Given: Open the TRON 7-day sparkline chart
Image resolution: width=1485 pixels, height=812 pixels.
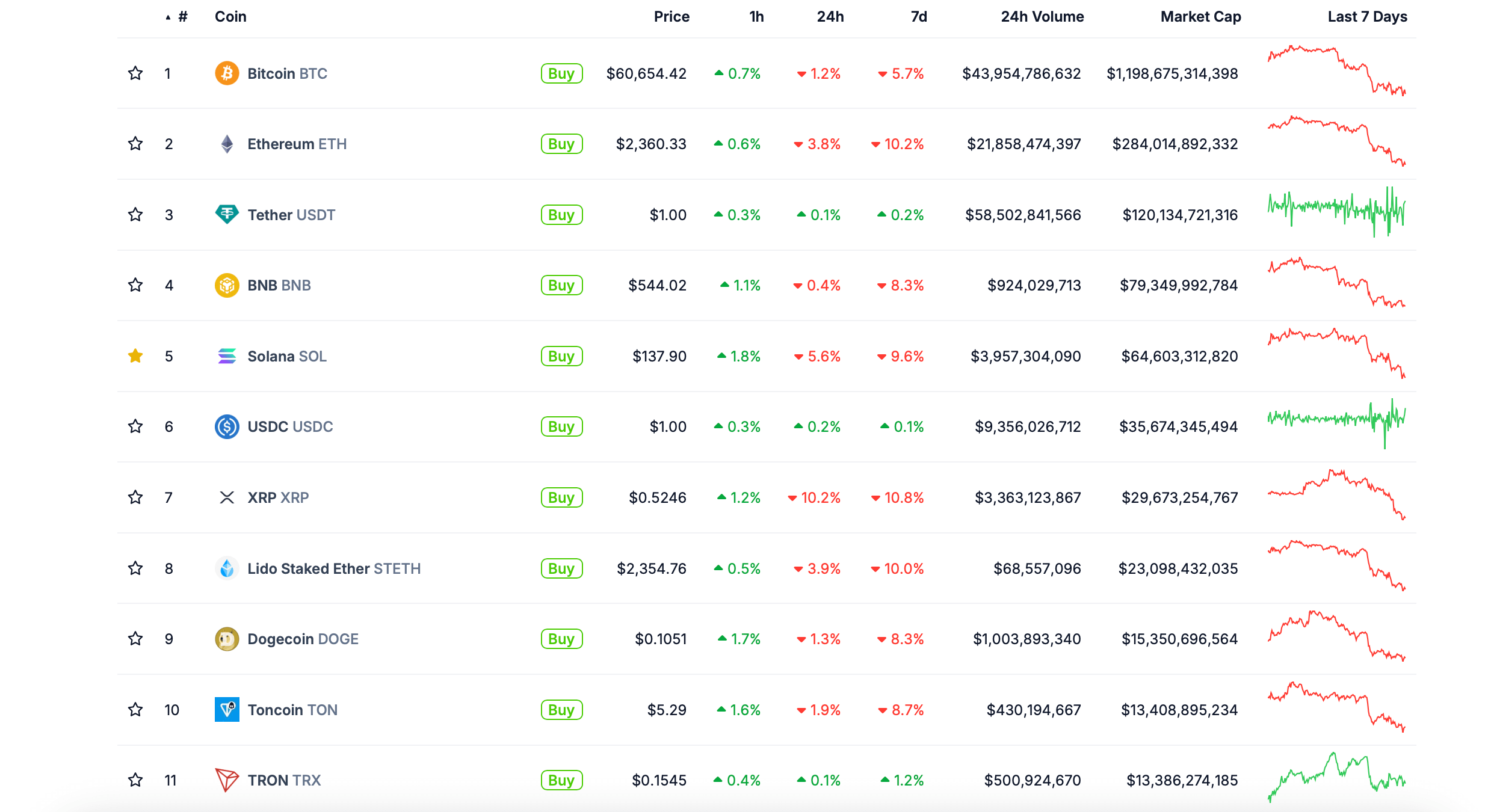Looking at the screenshot, I should pyautogui.click(x=1336, y=777).
